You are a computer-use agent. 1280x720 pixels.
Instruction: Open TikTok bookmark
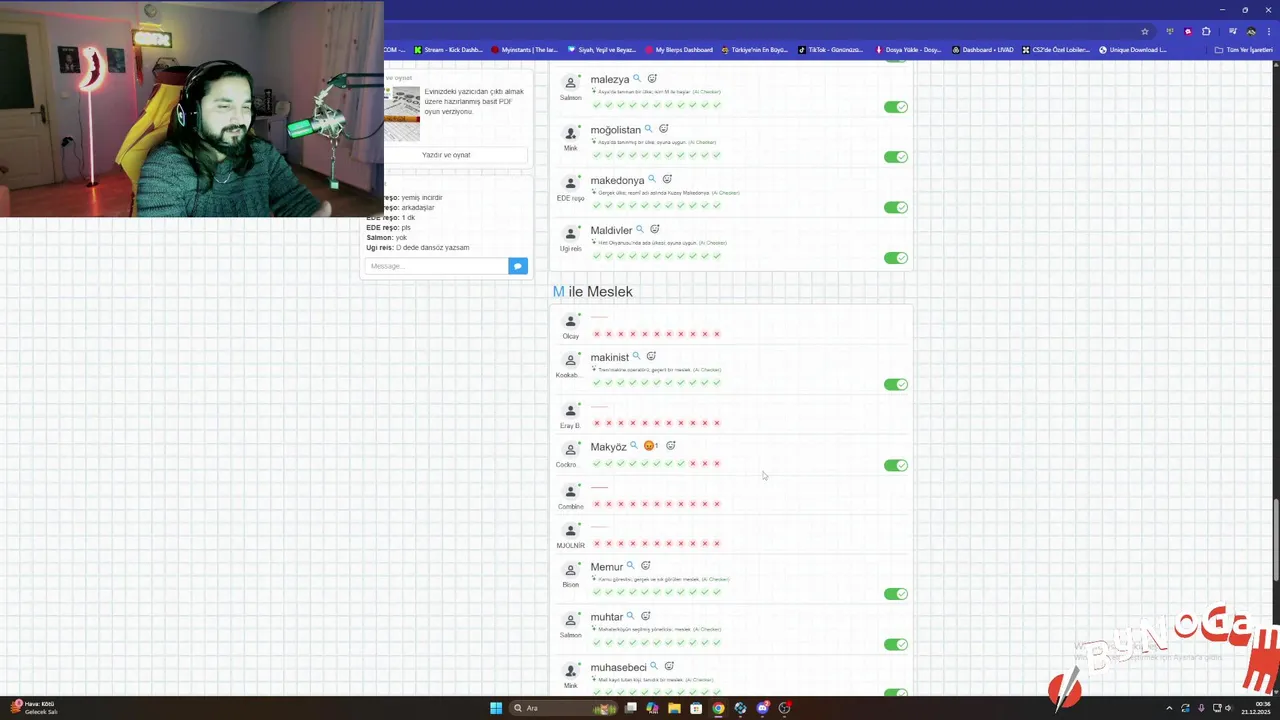pos(831,49)
